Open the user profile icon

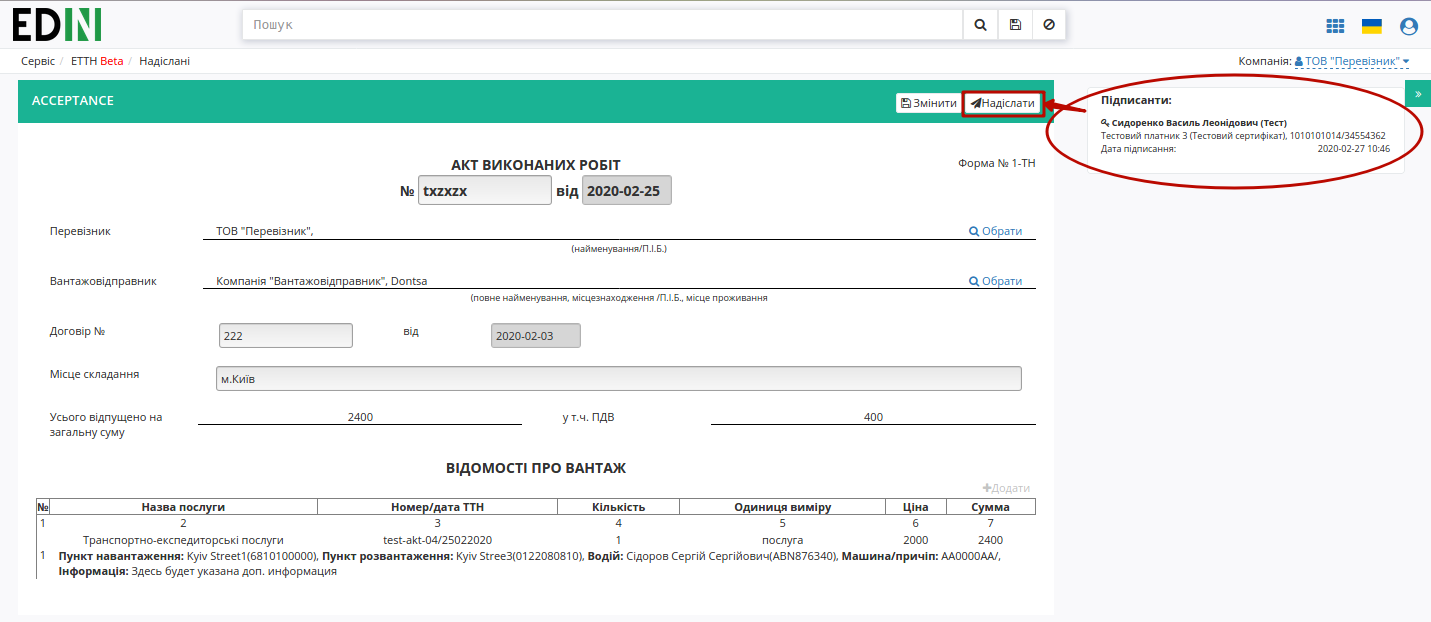1409,26
